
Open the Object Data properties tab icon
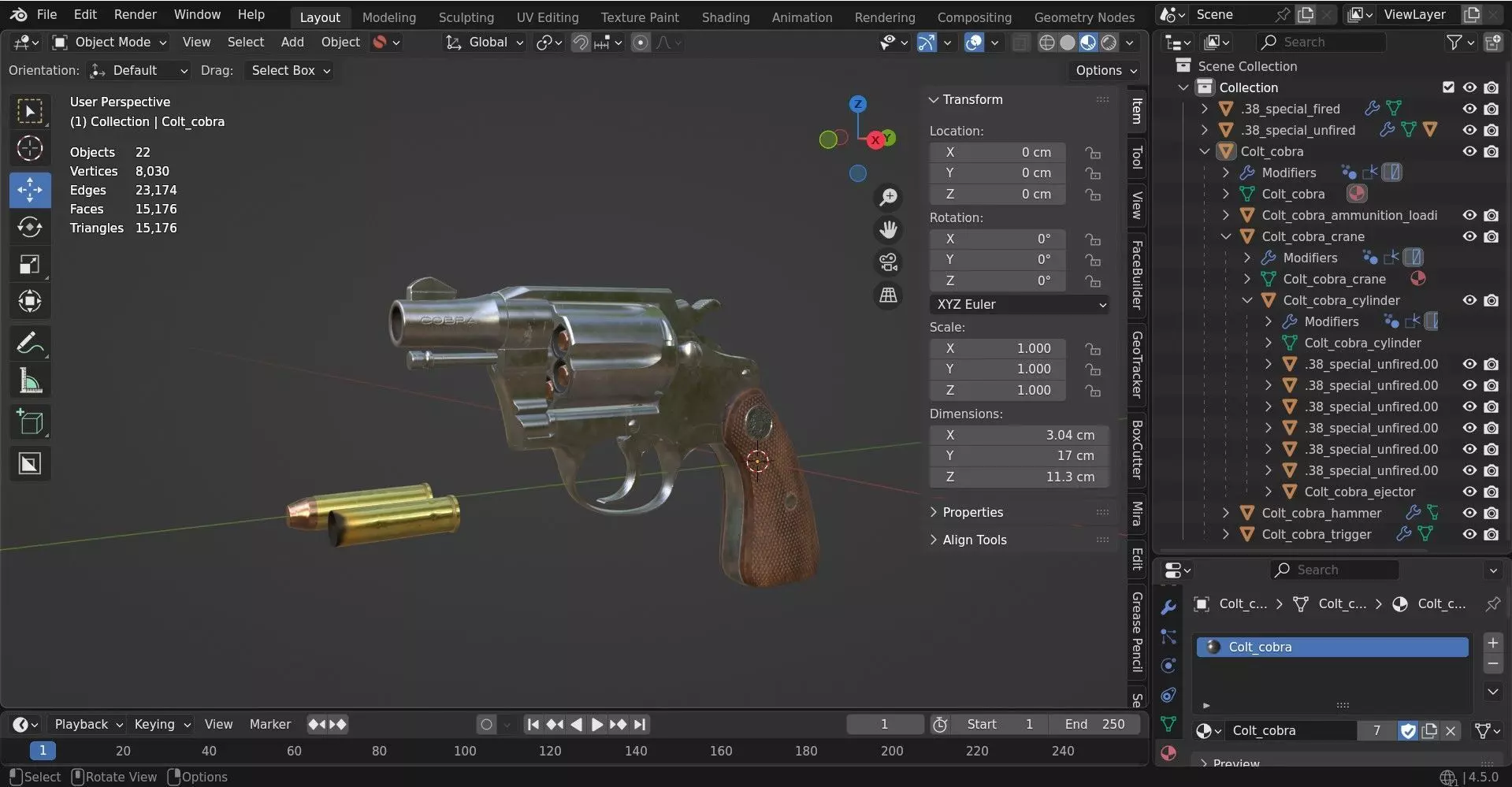point(1168,723)
